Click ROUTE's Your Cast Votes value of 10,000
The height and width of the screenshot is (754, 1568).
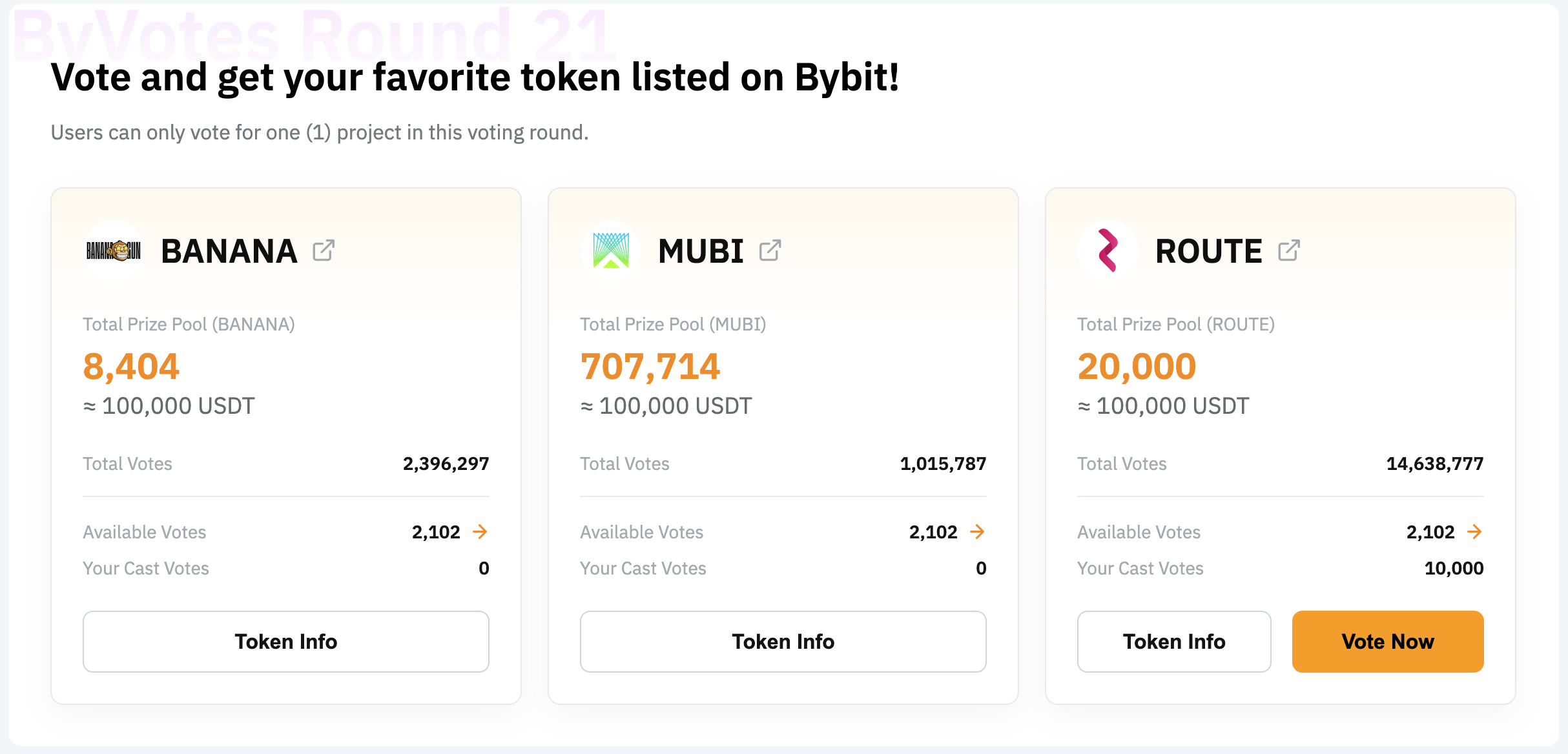[x=1454, y=568]
